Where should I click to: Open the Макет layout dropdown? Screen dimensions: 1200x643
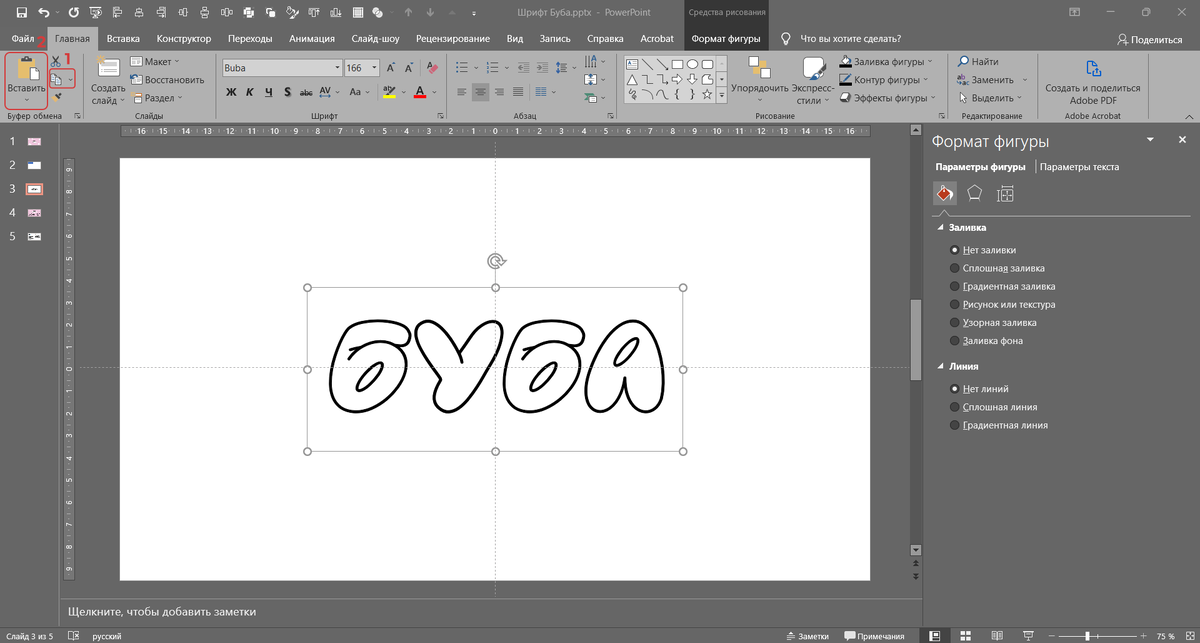[155, 62]
